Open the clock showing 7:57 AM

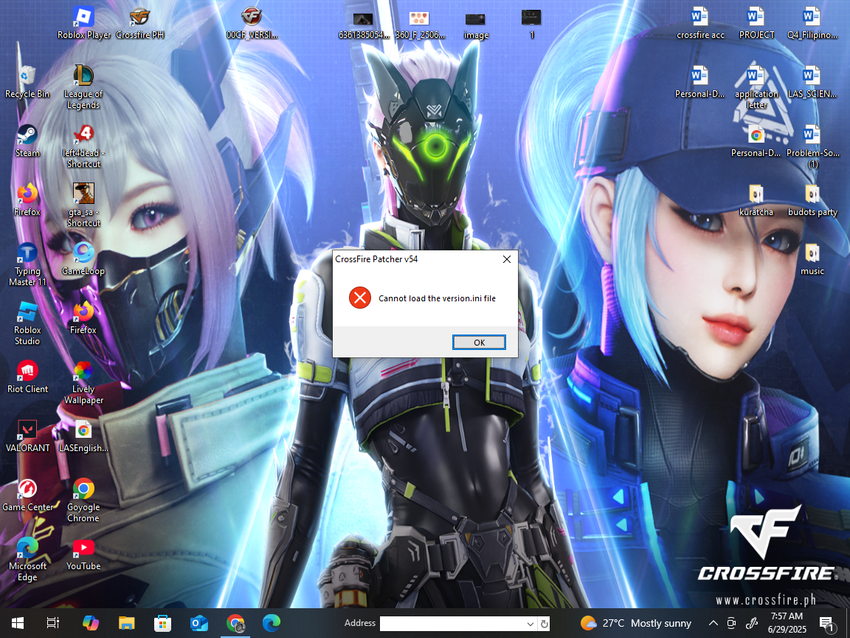point(787,623)
